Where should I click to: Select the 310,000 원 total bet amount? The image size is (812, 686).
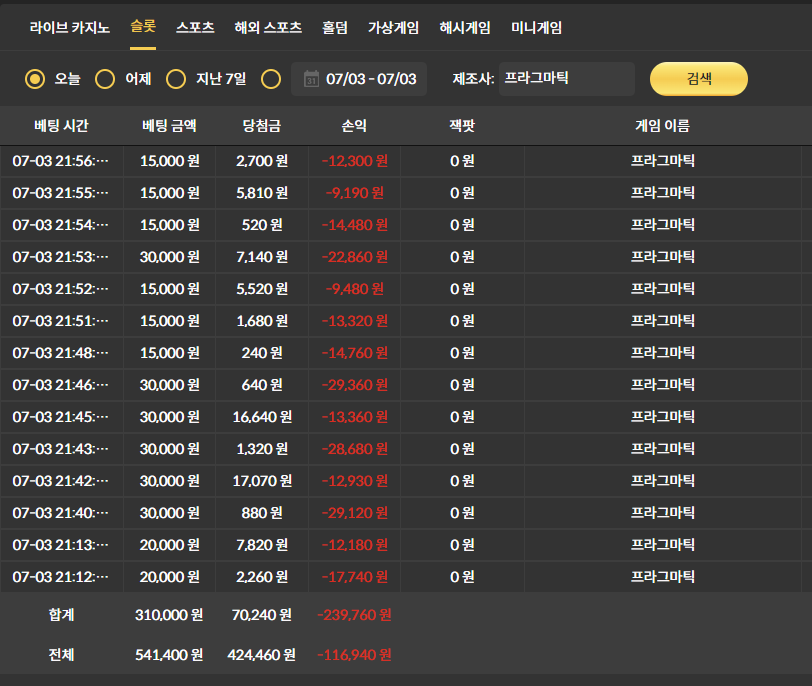point(169,615)
